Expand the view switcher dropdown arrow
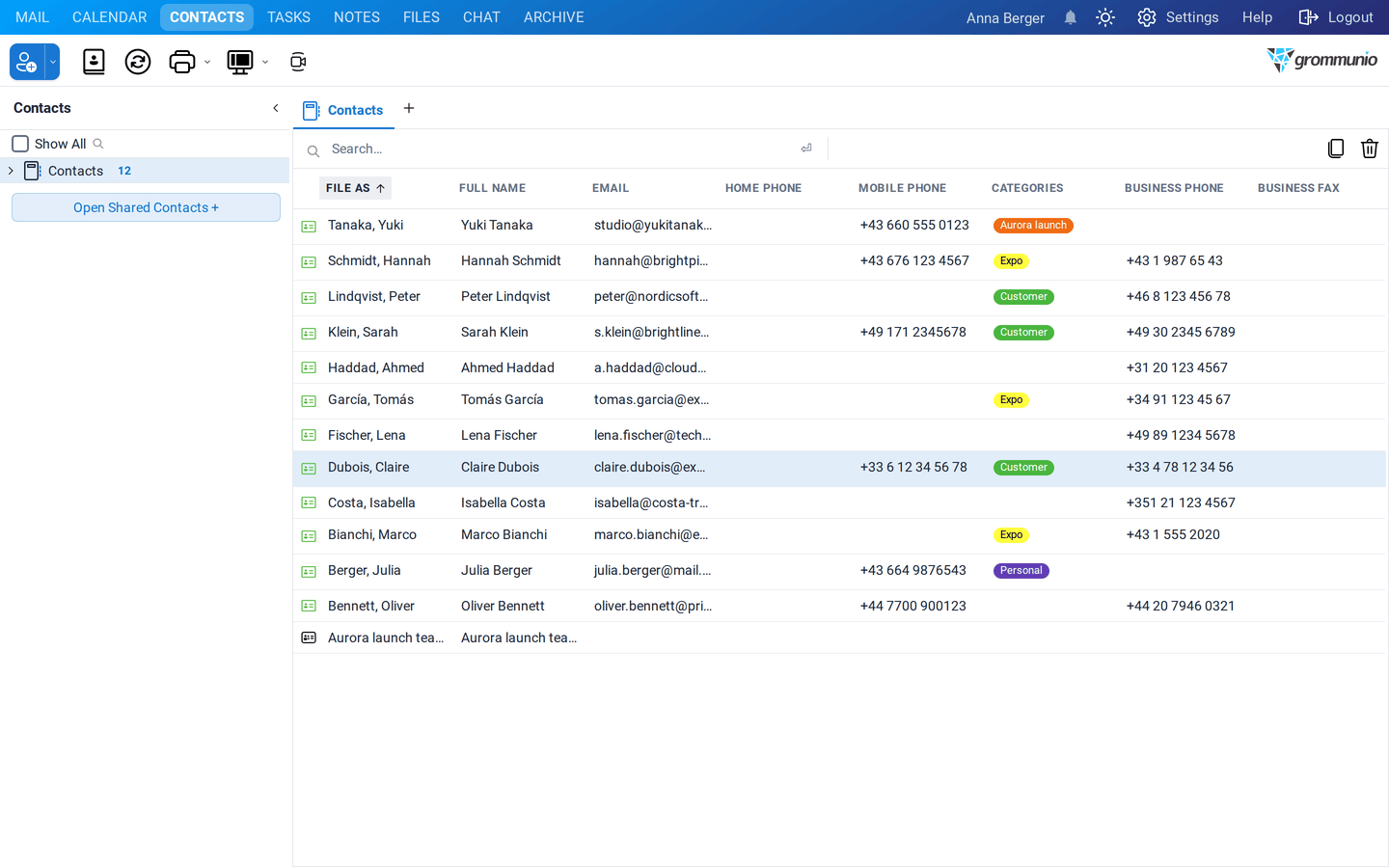Image resolution: width=1389 pixels, height=868 pixels. tap(265, 63)
